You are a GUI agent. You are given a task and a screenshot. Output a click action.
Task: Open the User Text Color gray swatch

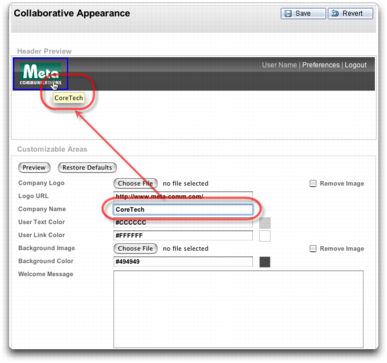265,223
